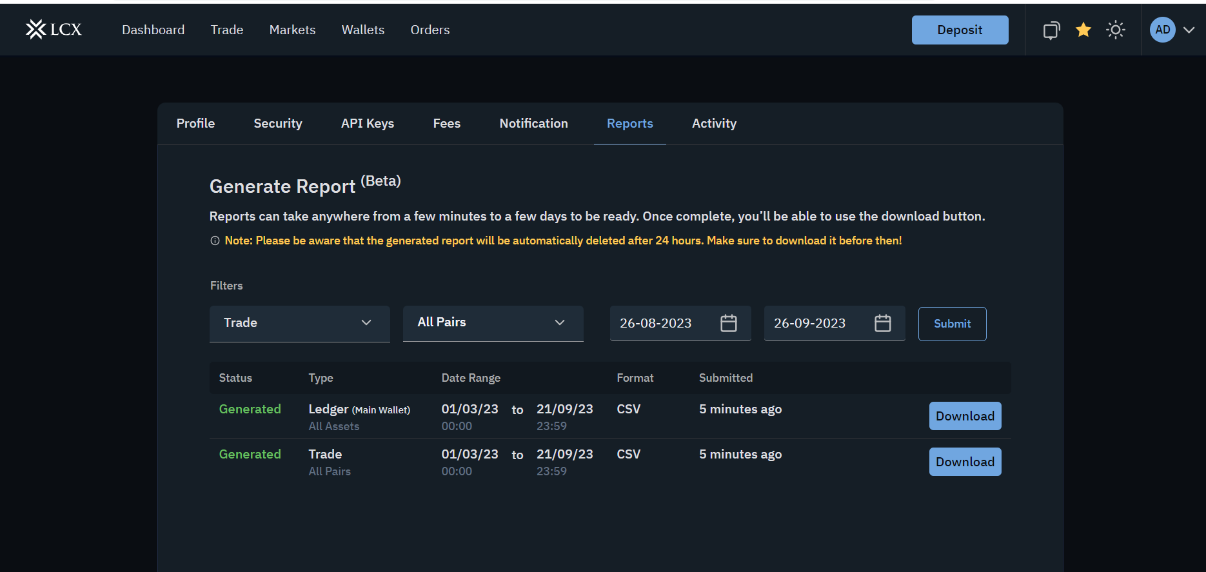Switch to the Activity tab
This screenshot has height=572, width=1206.
tap(714, 124)
